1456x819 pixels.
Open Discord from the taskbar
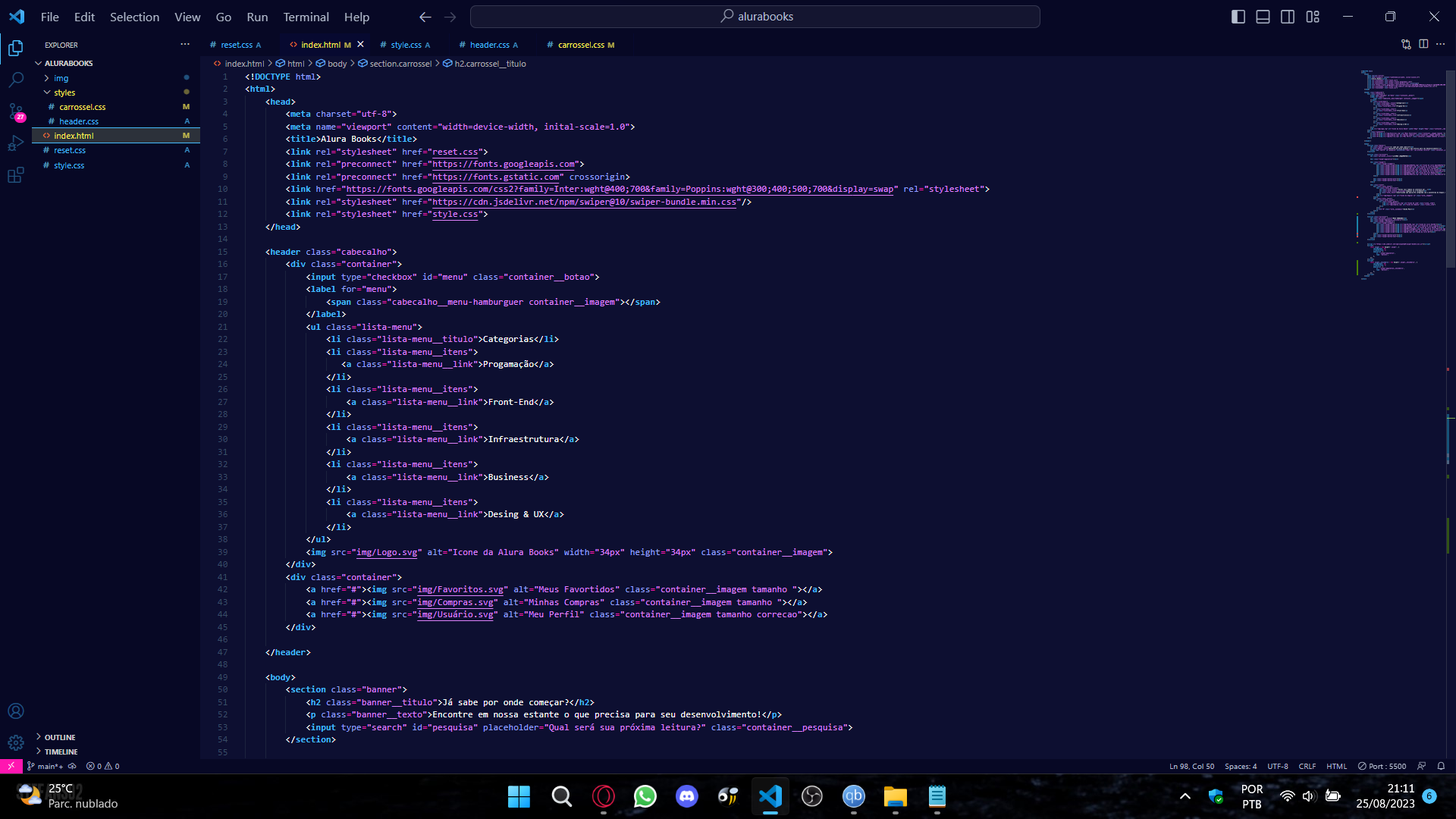[x=687, y=796]
